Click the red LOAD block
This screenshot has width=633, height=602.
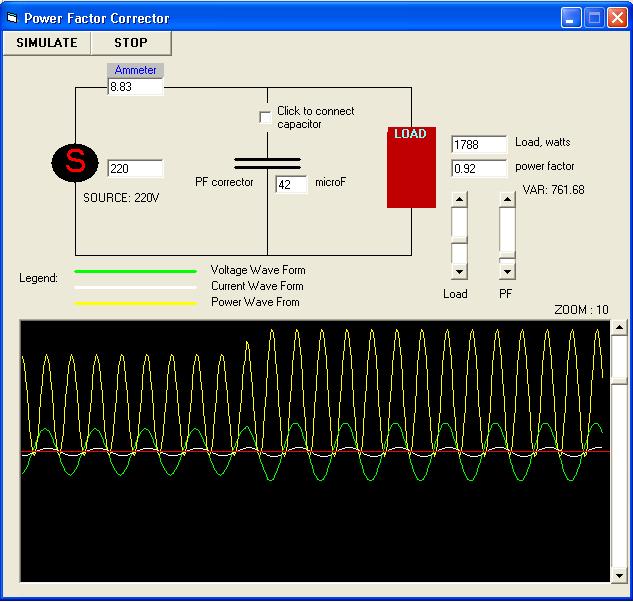click(411, 168)
